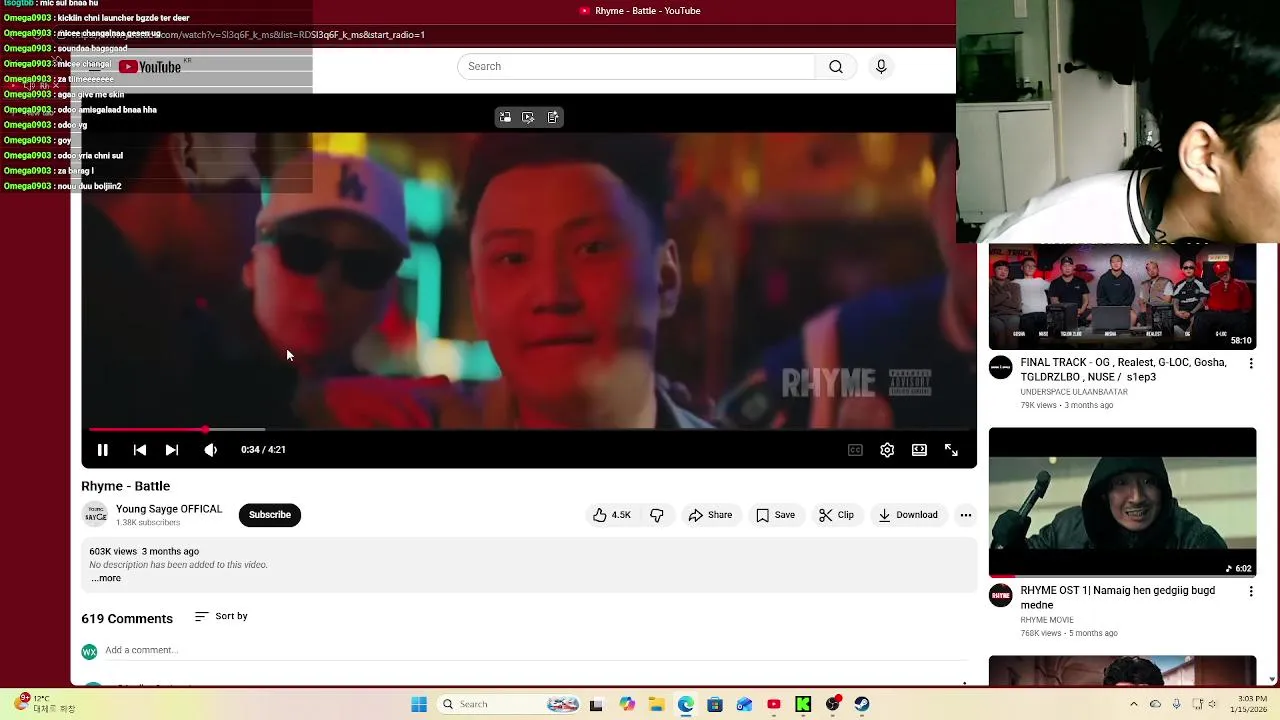Launch Copilot from taskbar
Screen dimensions: 1280x720
pyautogui.click(x=627, y=704)
